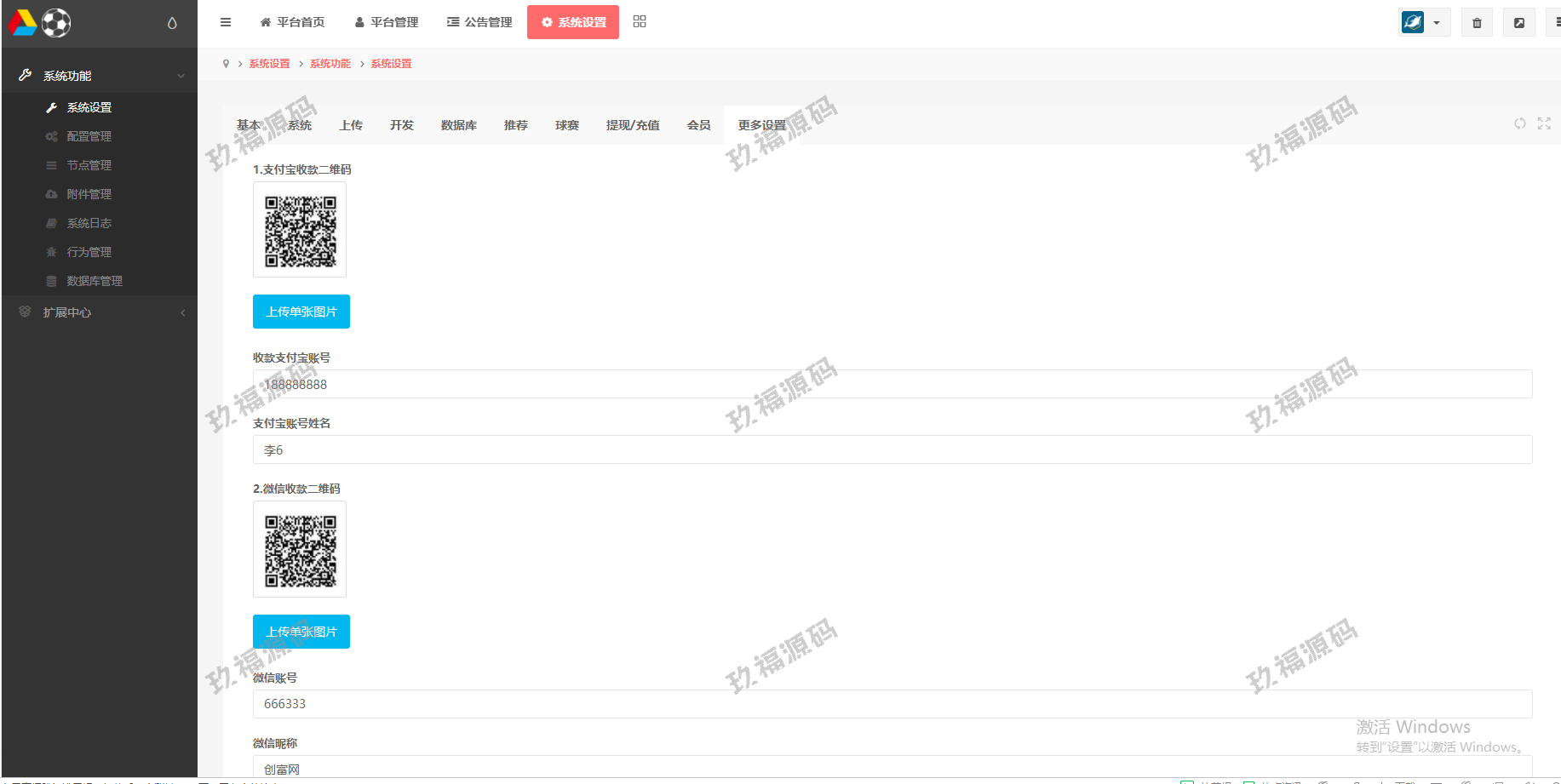Image resolution: width=1561 pixels, height=784 pixels.
Task: Select 配置管理 in sidebar
Action: (x=89, y=136)
